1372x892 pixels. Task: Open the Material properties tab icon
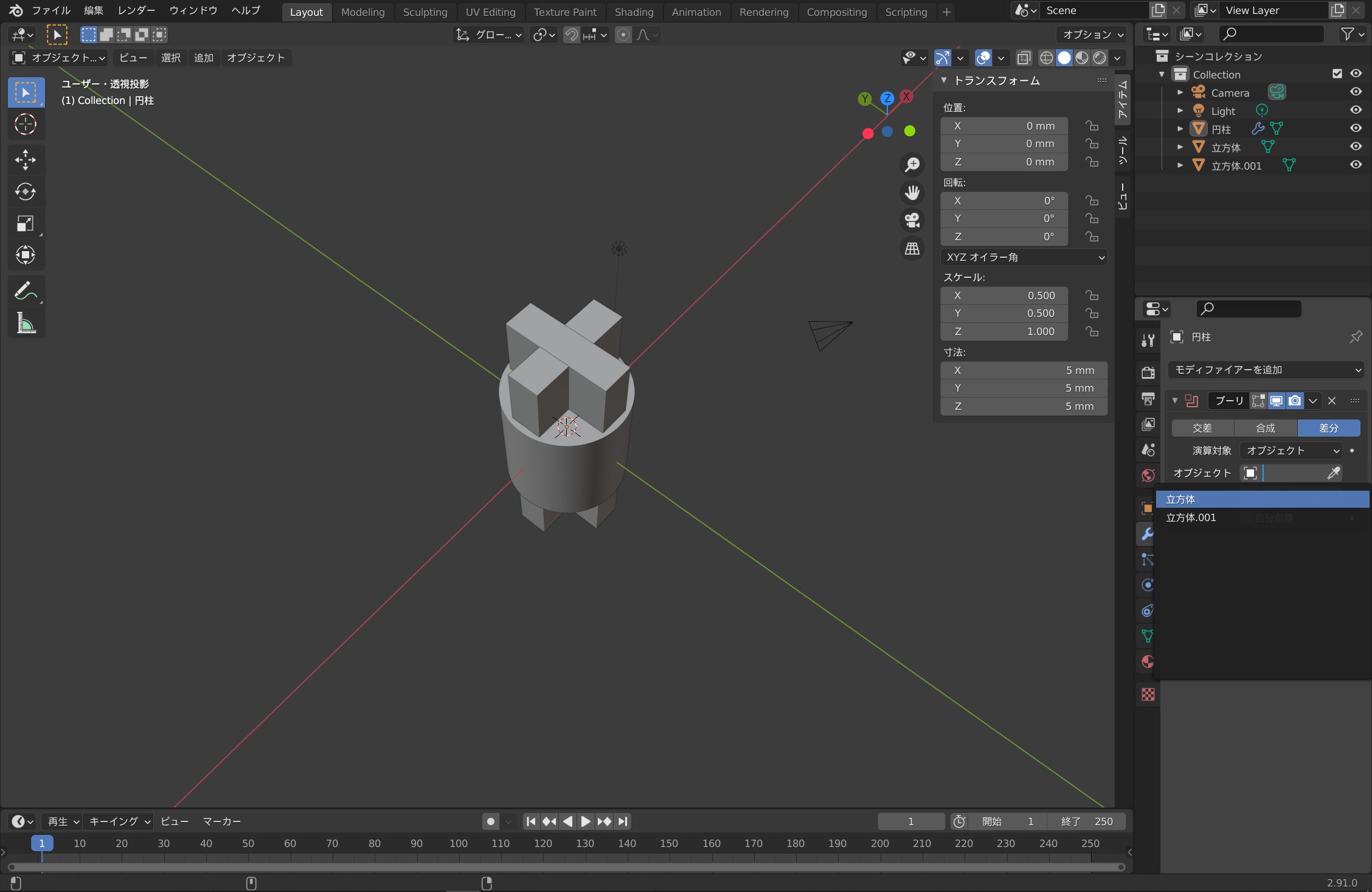(x=1148, y=662)
